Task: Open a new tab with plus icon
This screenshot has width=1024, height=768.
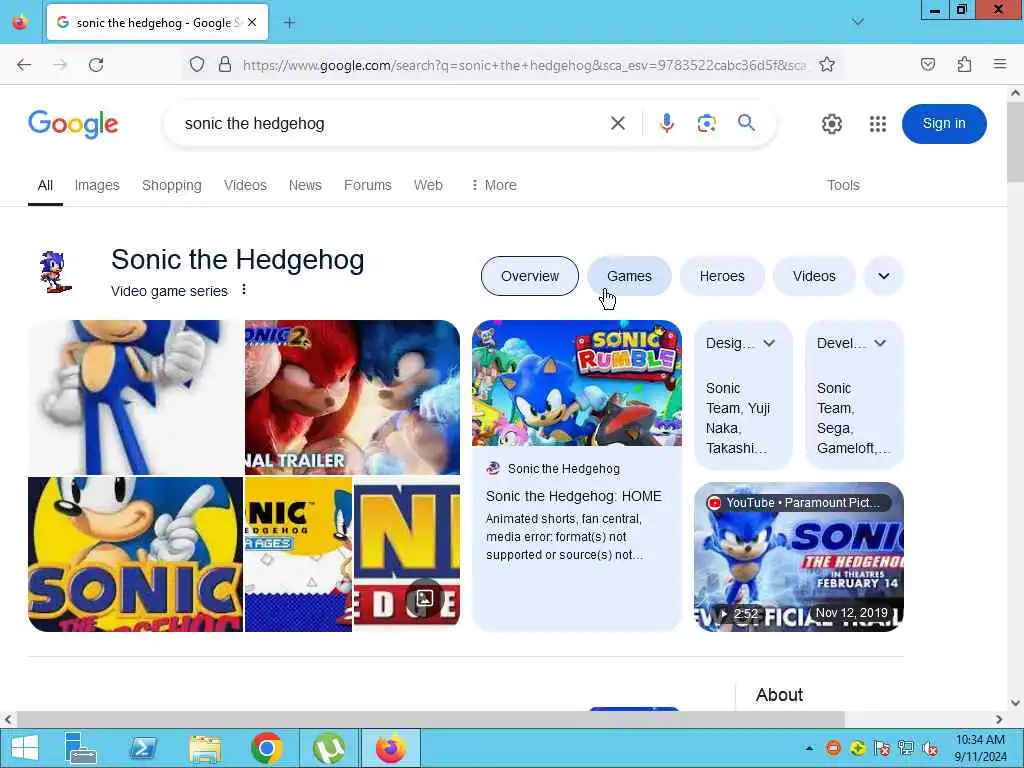Action: coord(289,23)
